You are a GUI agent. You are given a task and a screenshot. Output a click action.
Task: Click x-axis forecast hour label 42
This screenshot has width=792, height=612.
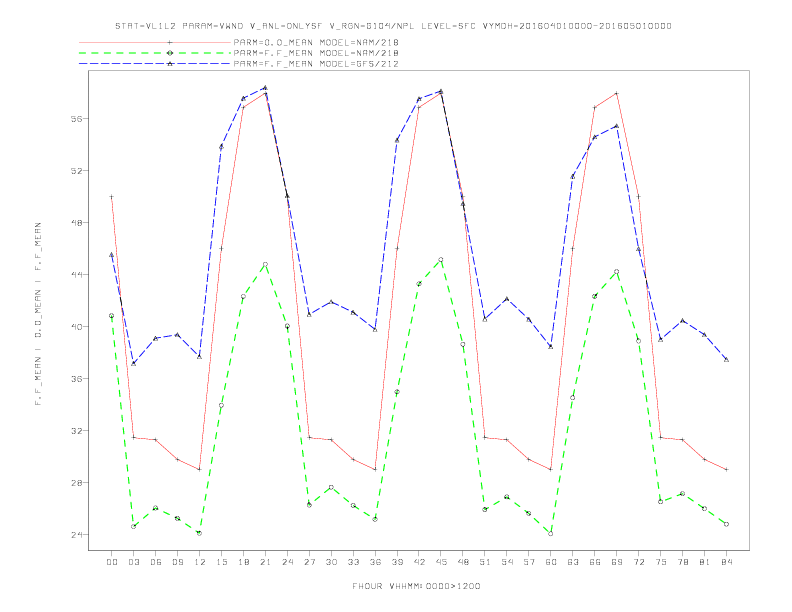(419, 562)
